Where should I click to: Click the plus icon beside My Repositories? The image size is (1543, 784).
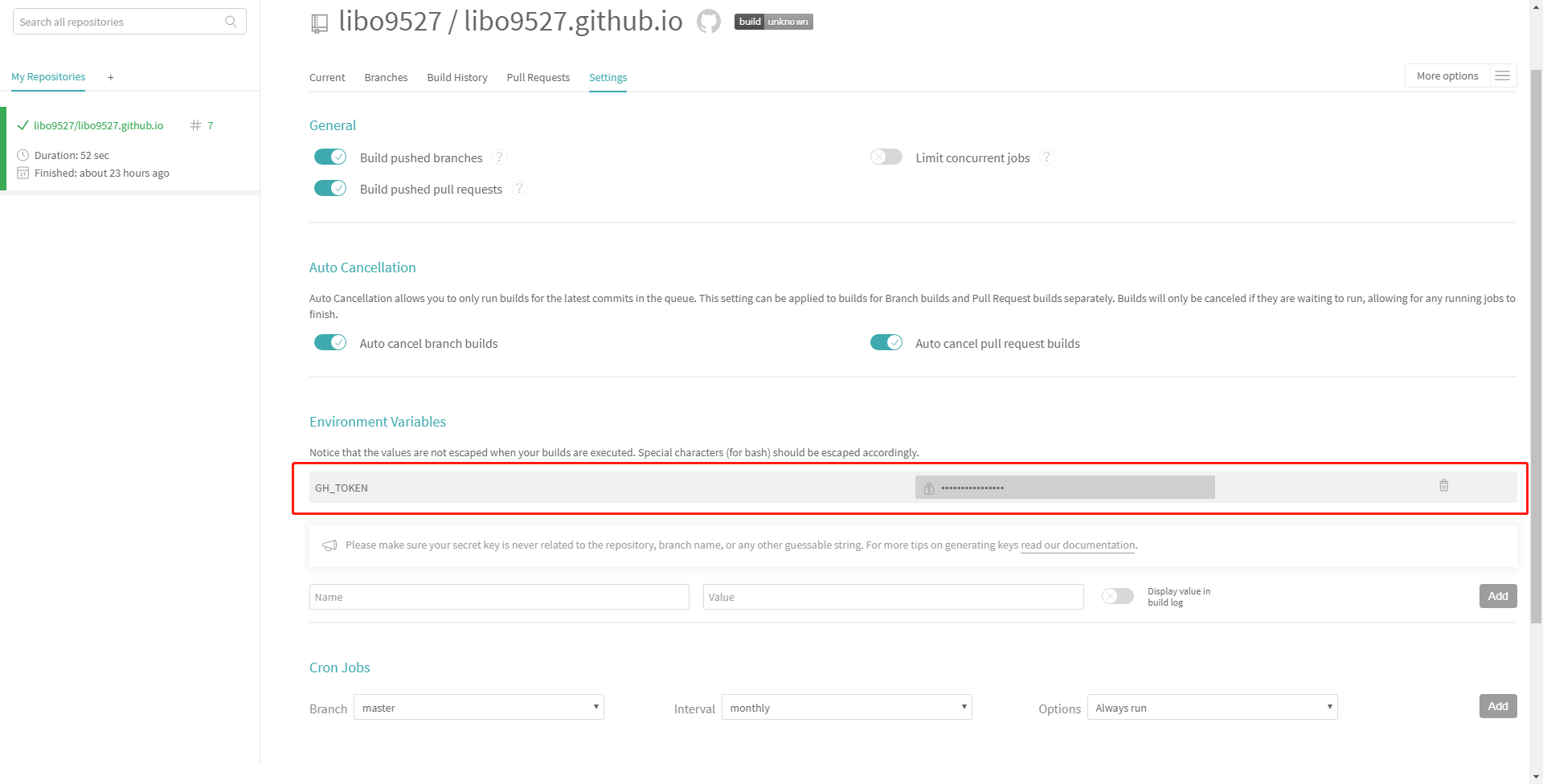[x=111, y=77]
